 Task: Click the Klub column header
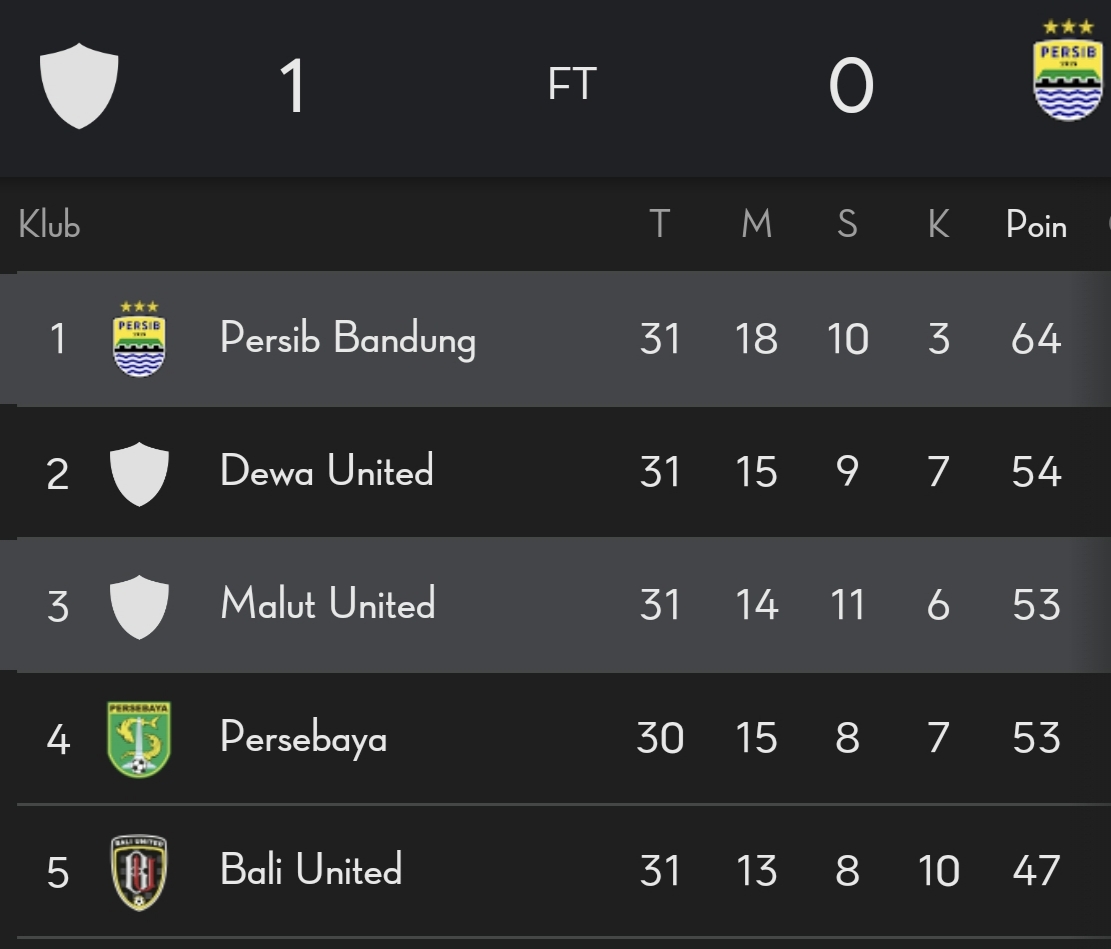tap(49, 224)
